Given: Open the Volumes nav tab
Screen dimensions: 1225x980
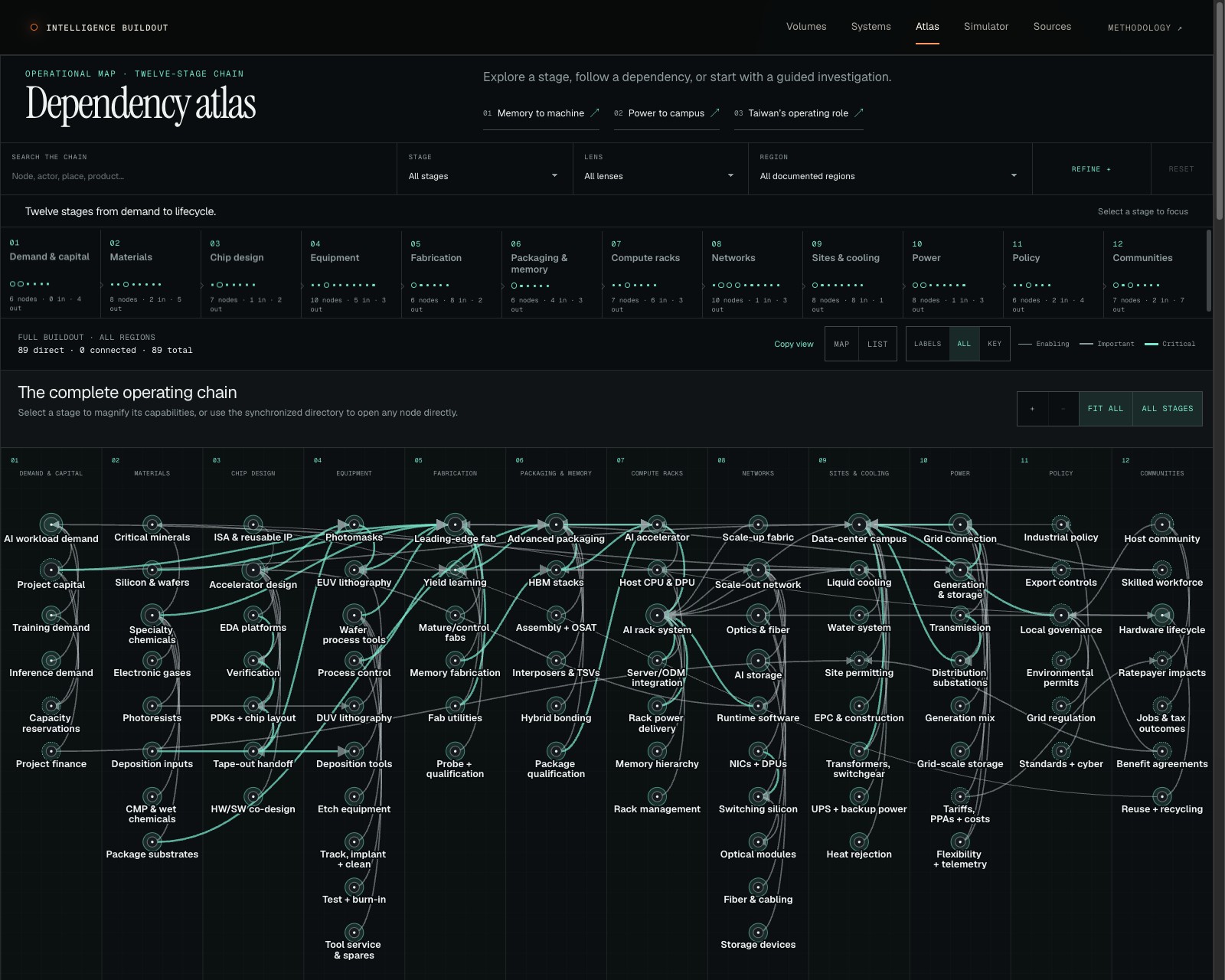Looking at the screenshot, I should [806, 27].
